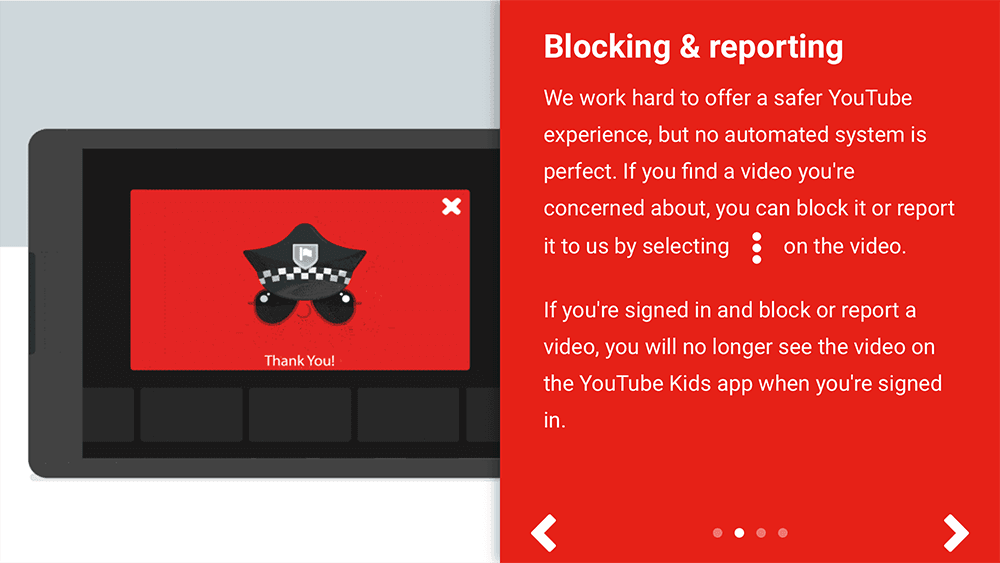Click the three-dot menu icon in the text
The image size is (1000, 563).
[757, 247]
